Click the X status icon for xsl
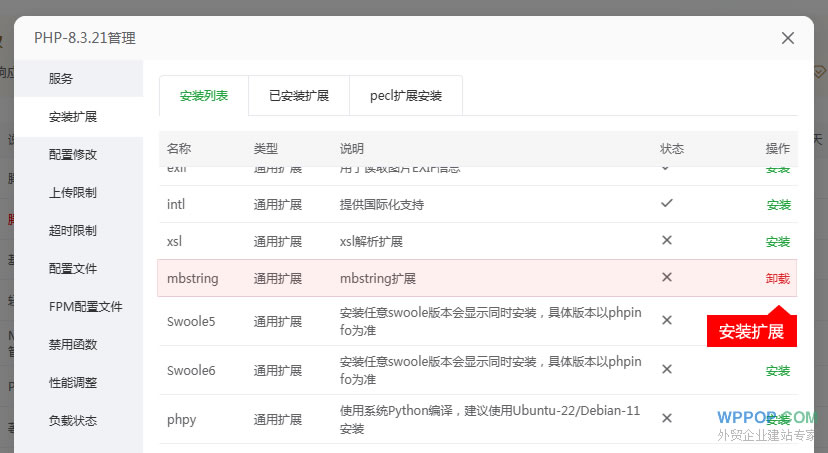 (667, 240)
